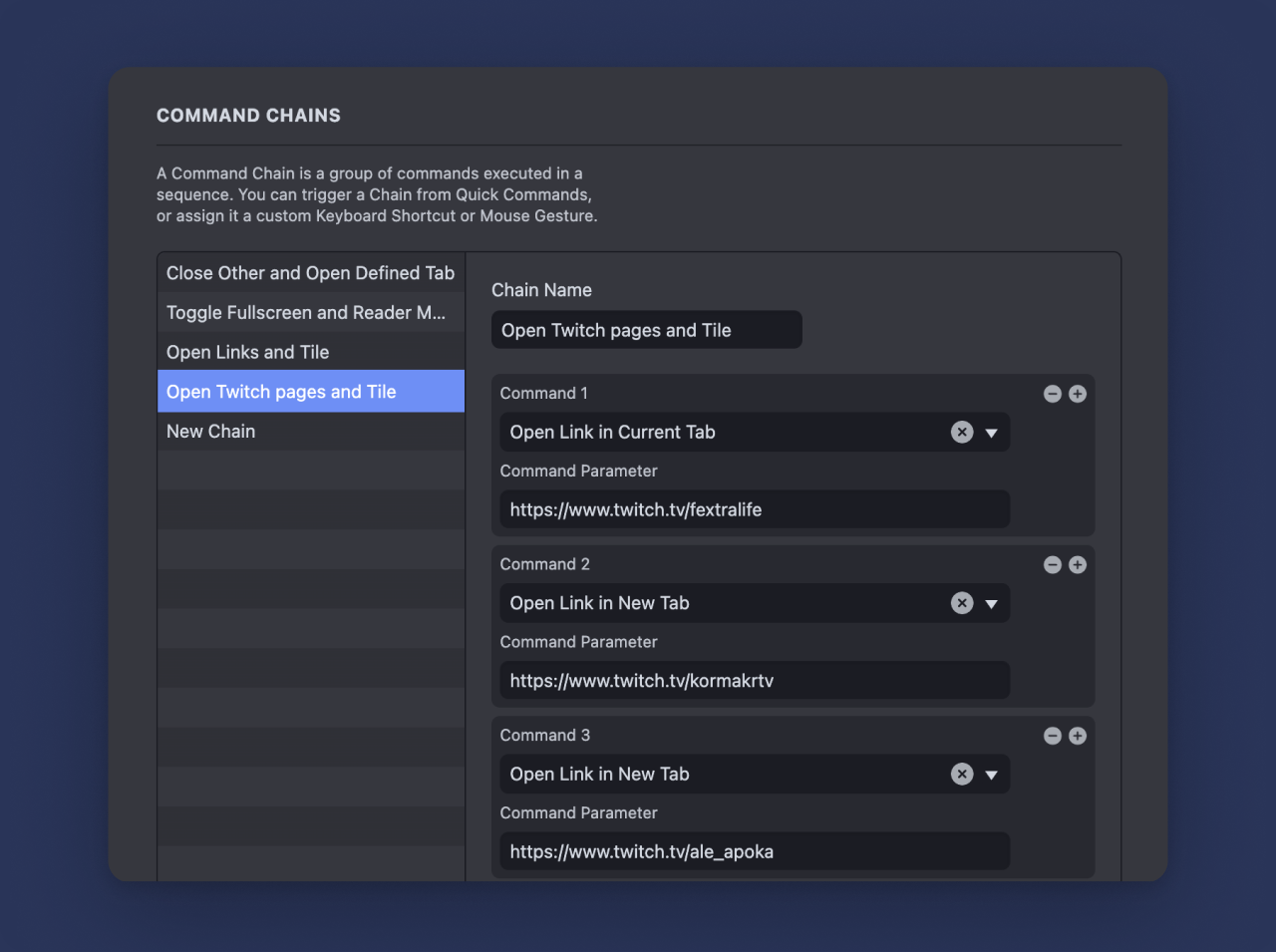This screenshot has width=1276, height=952.
Task: Edit ale_apoka URL parameter field
Action: tap(755, 851)
